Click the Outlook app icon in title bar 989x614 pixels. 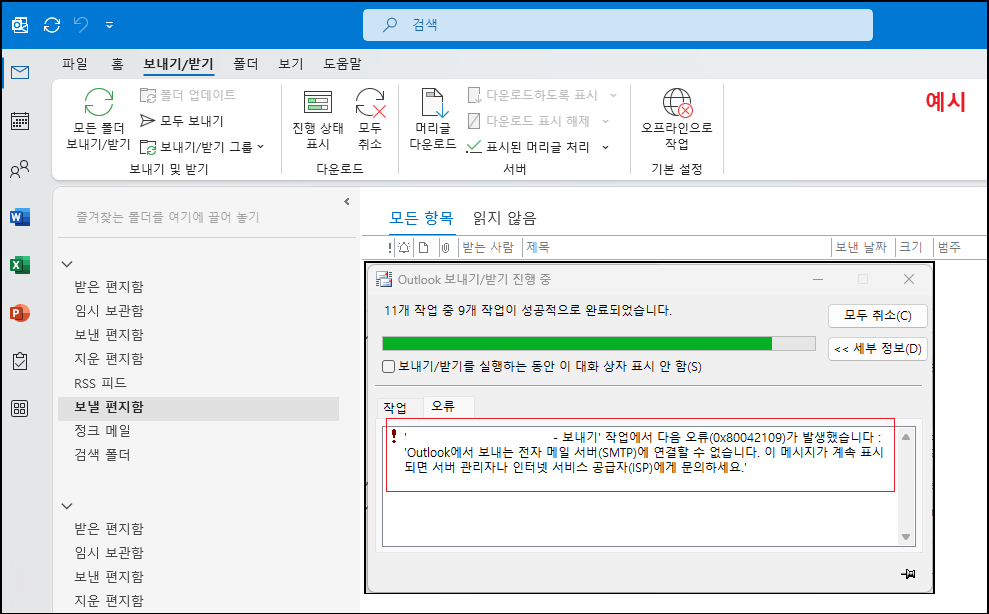coord(20,25)
